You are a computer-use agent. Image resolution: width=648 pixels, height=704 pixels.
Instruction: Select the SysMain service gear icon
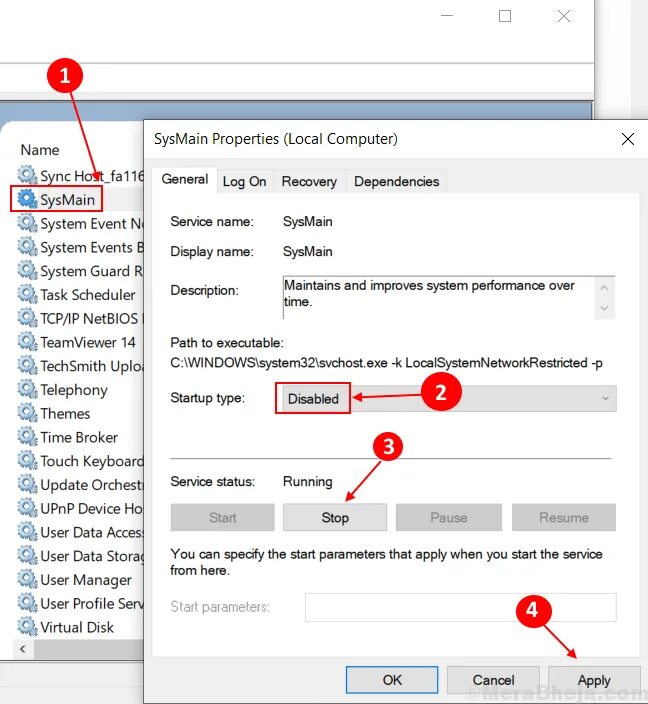(27, 199)
